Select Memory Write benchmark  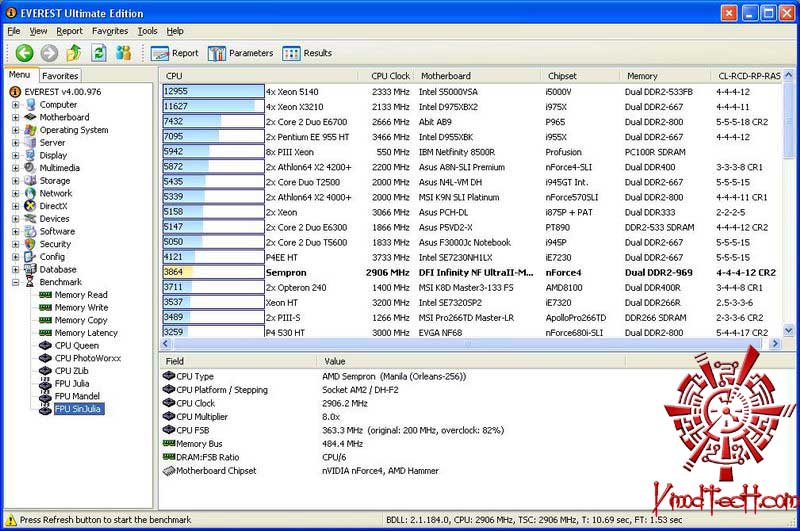click(81, 308)
